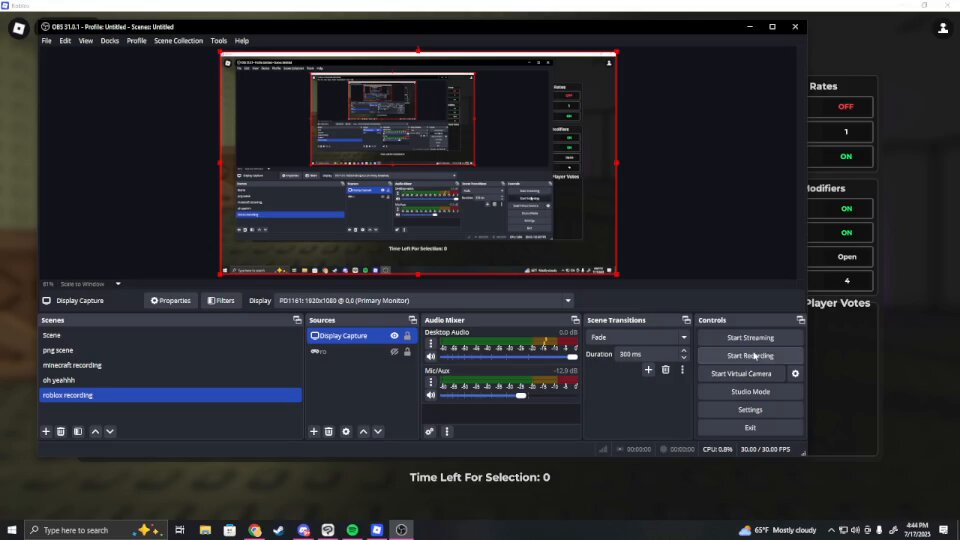Open virtual camera settings gear
The image size is (960, 540).
(x=795, y=373)
